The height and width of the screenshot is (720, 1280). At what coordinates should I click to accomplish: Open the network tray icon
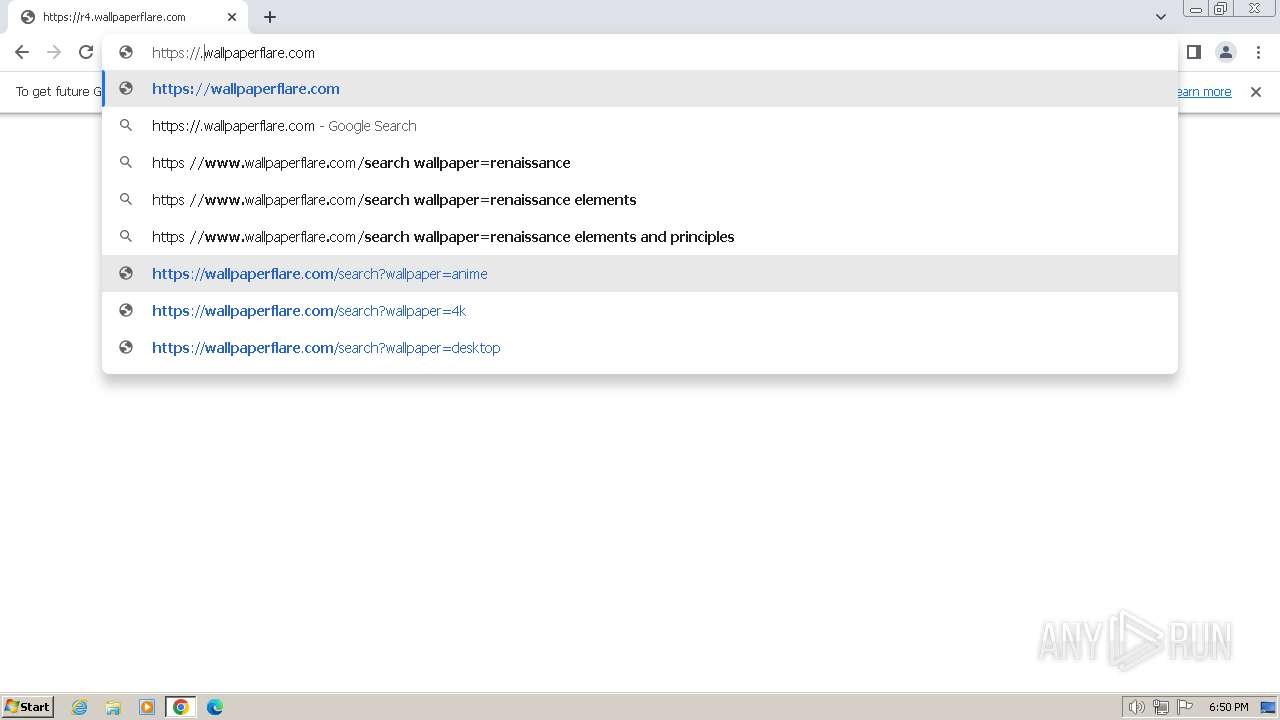pyautogui.click(x=1161, y=707)
